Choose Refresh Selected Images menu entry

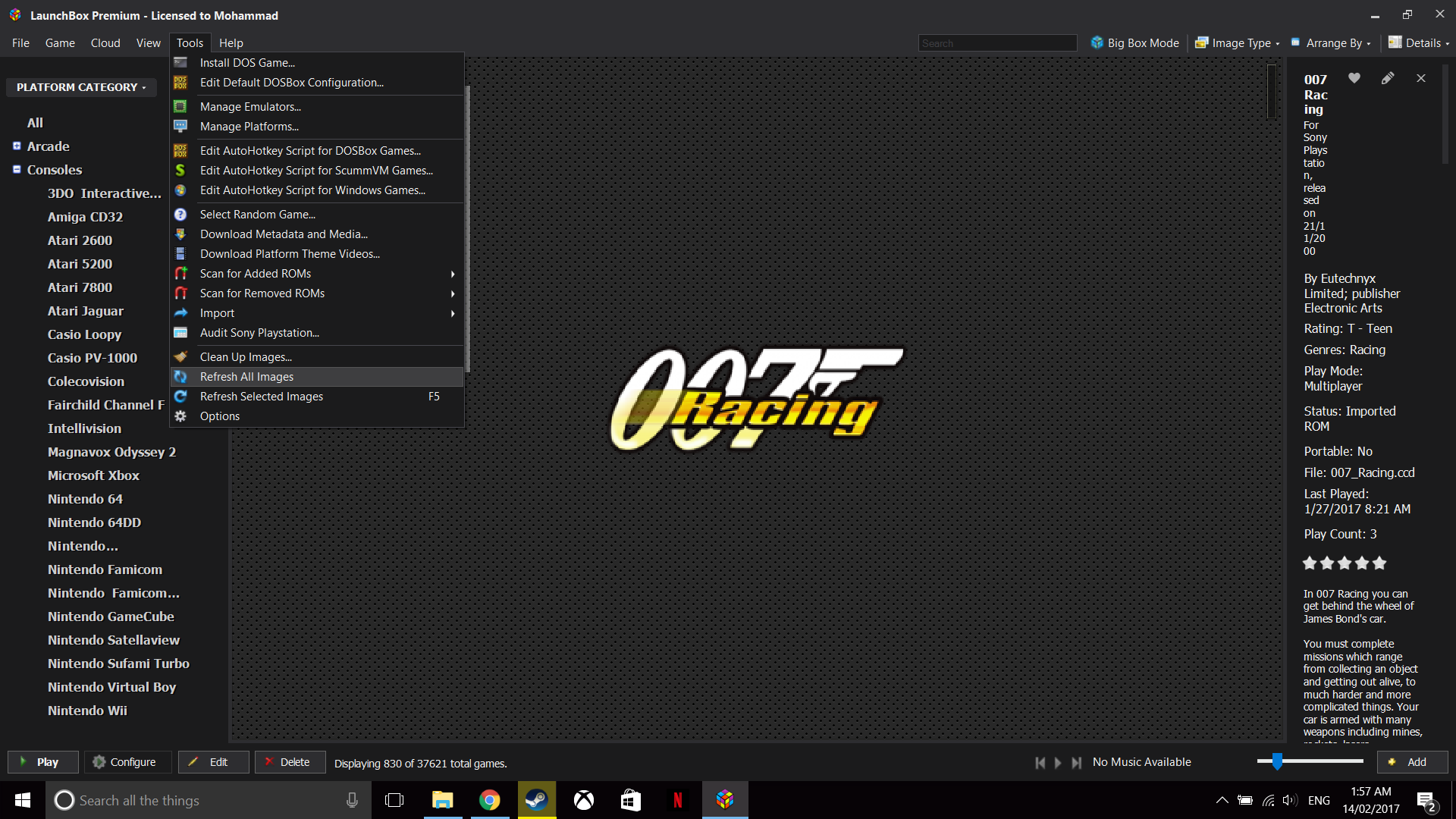point(317,397)
